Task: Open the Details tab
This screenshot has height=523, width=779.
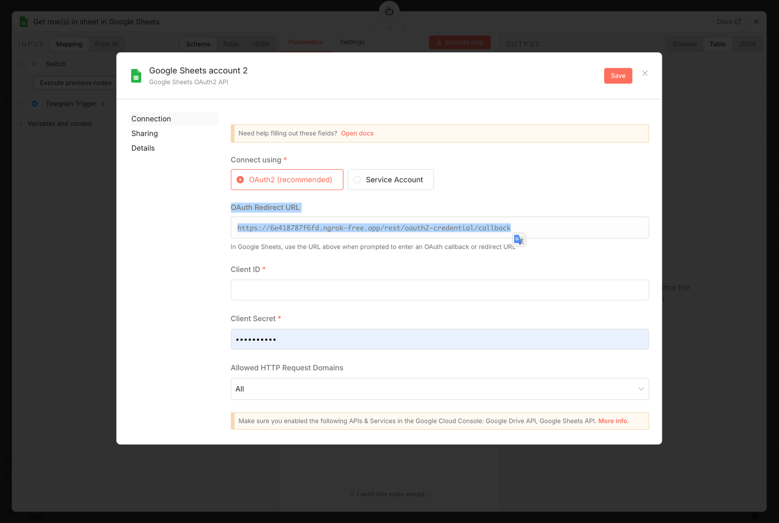Action: (x=143, y=148)
